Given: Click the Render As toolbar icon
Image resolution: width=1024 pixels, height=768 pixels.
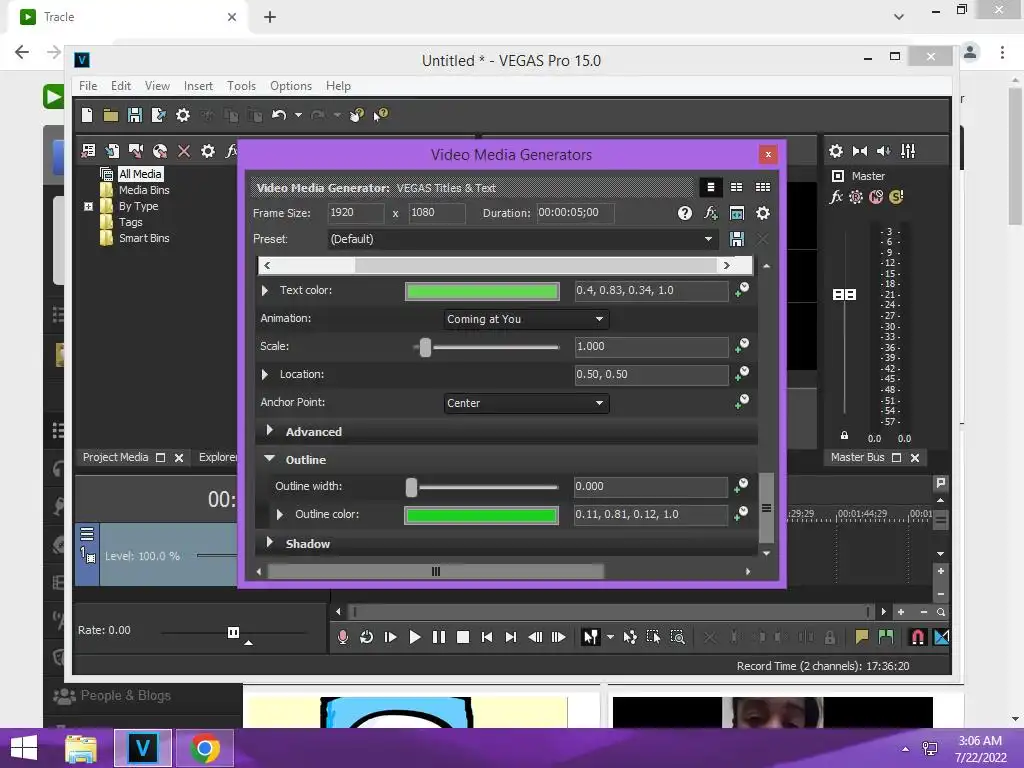Looking at the screenshot, I should 159,115.
